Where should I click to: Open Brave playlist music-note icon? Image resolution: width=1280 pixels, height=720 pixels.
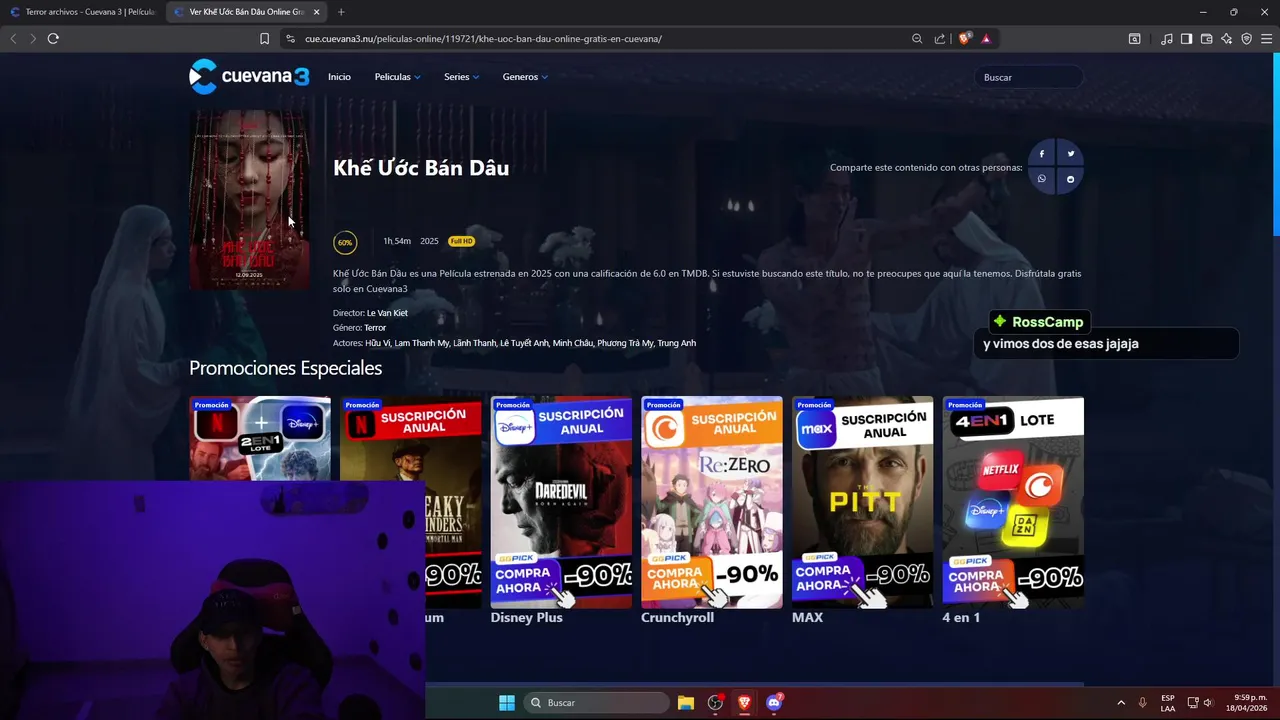point(1167,39)
